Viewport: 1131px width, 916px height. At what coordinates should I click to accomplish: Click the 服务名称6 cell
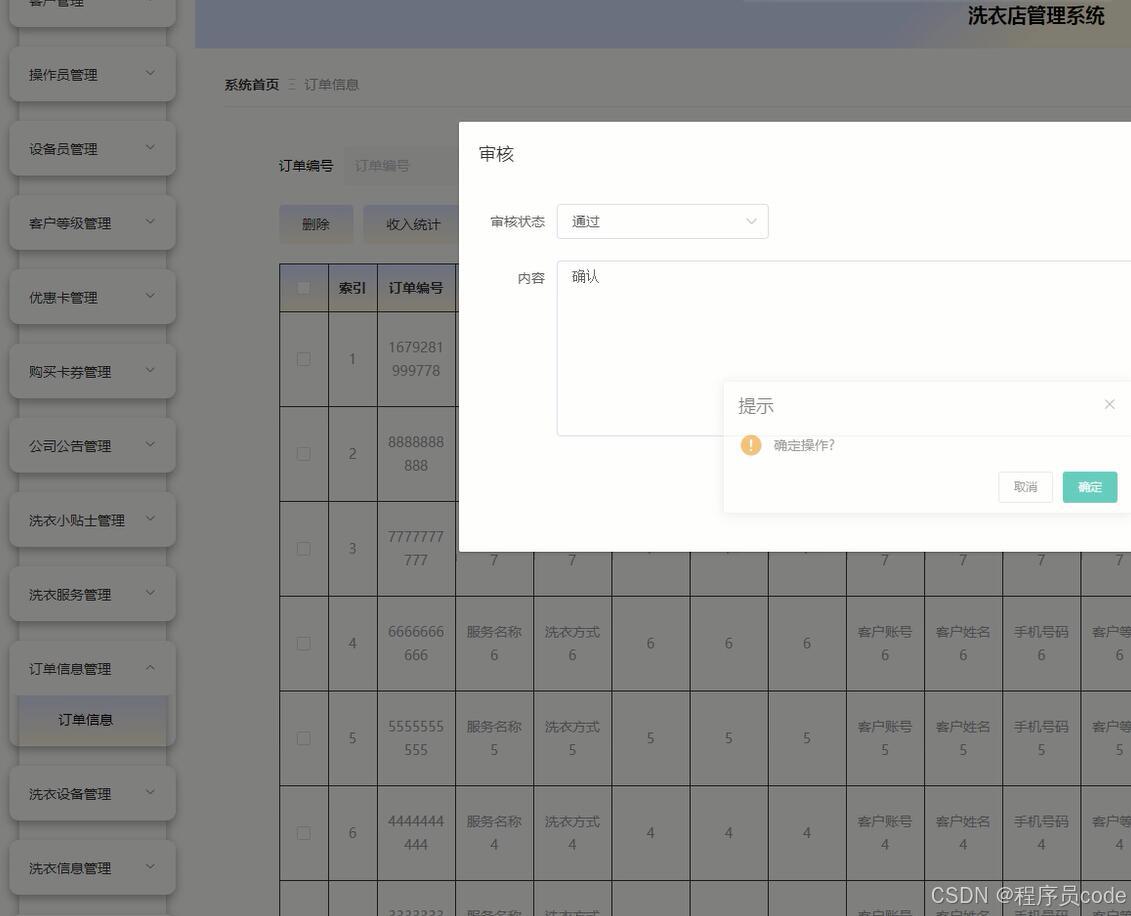click(x=494, y=643)
